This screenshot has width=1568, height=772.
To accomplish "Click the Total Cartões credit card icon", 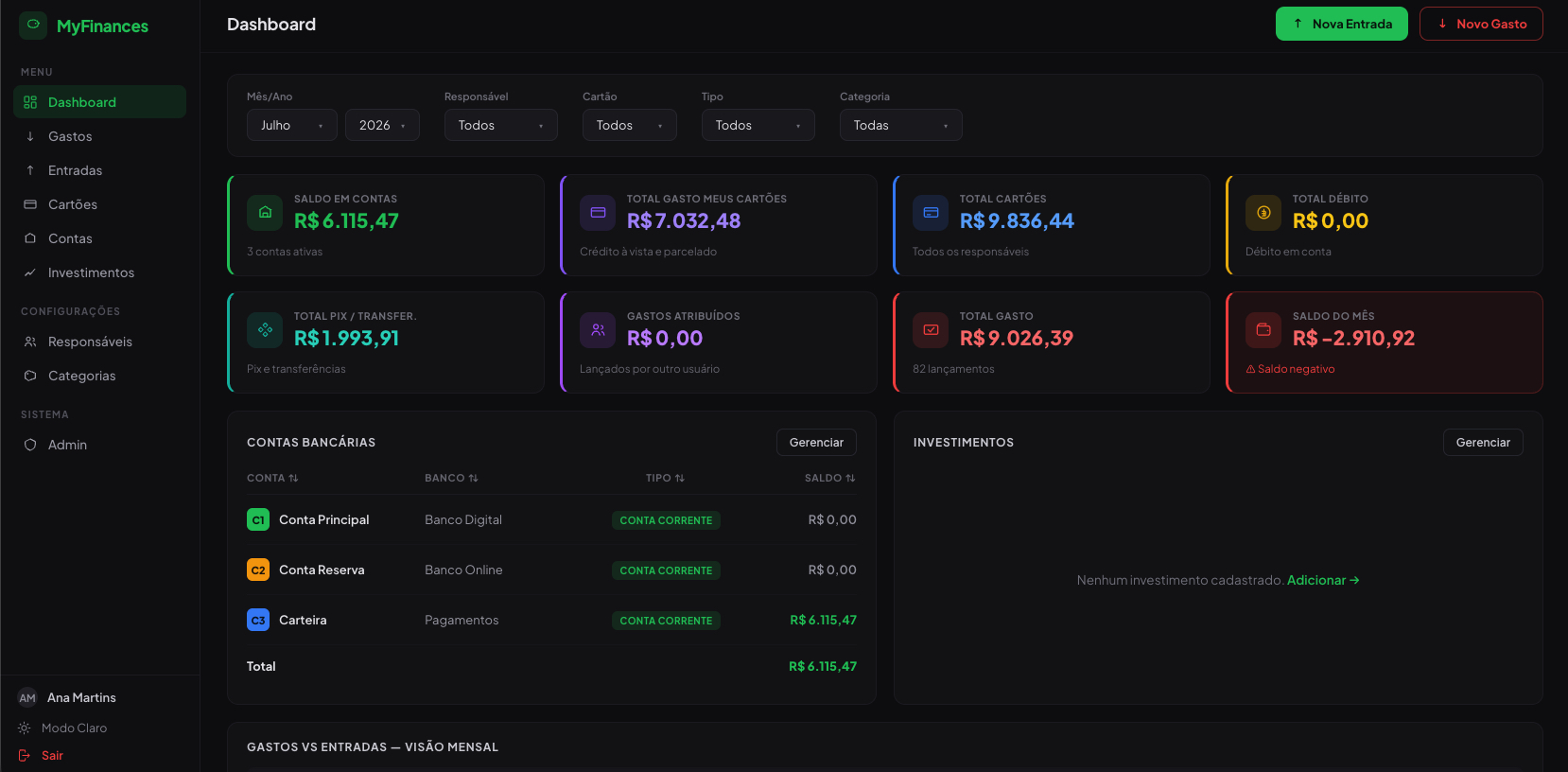I will (931, 213).
